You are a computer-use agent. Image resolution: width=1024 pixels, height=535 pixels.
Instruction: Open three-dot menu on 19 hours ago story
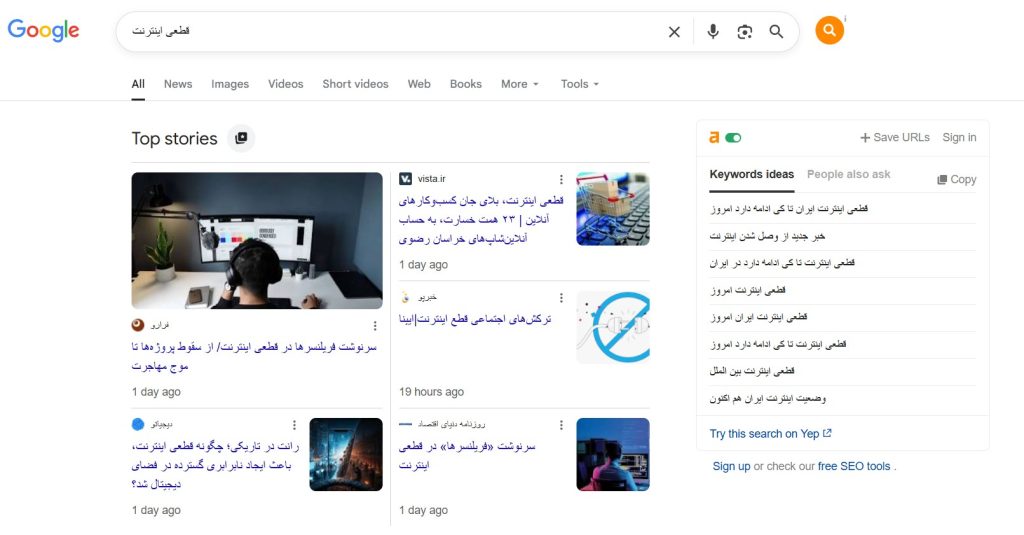[x=561, y=298]
